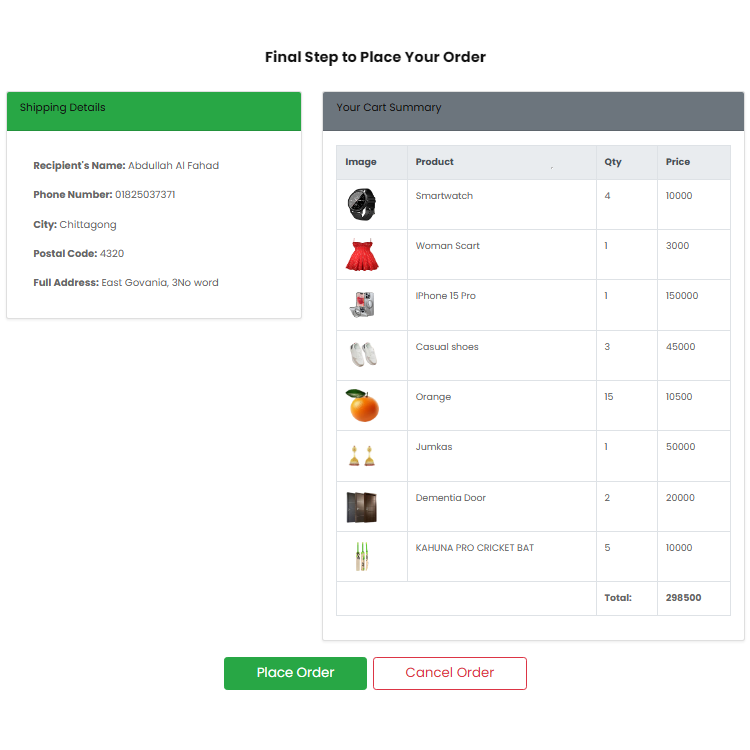Click the Shipping Details green header
The image size is (750, 750).
[154, 111]
